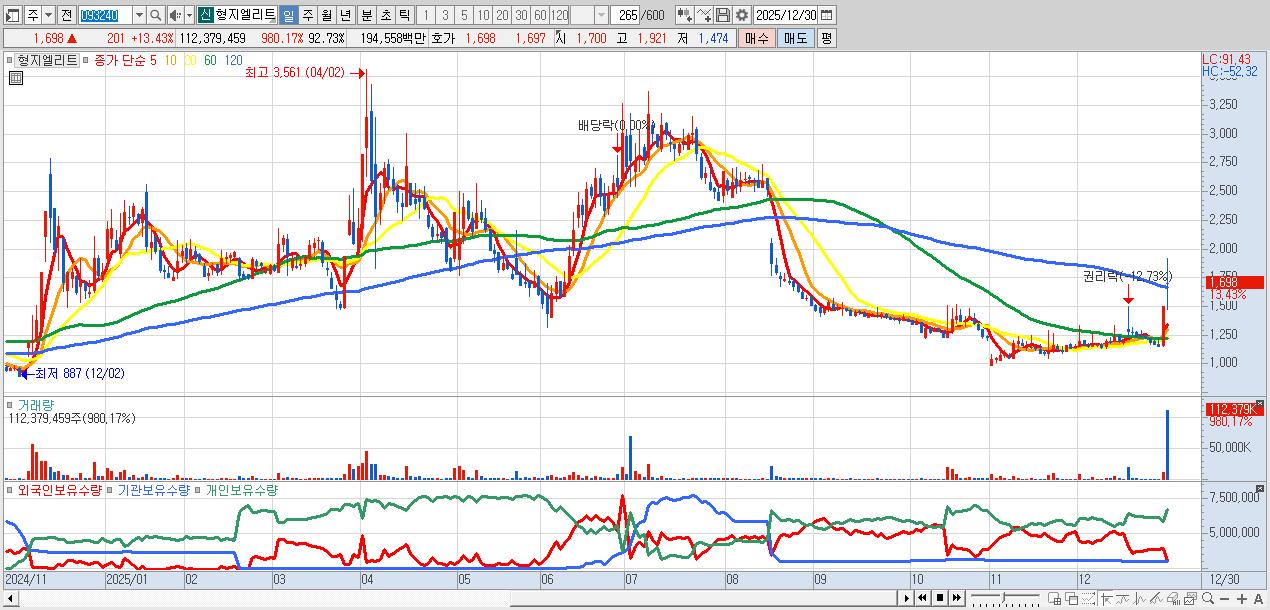Click the stock code input 093240
Image resolution: width=1270 pixels, height=610 pixels.
pos(105,16)
